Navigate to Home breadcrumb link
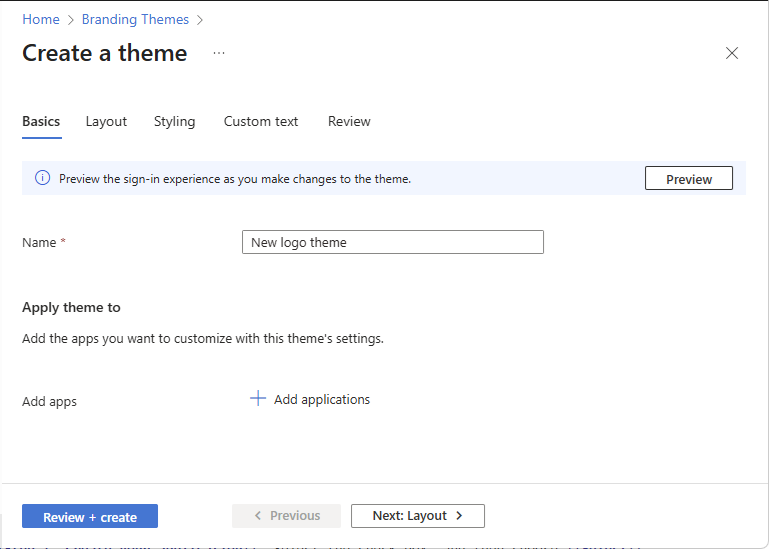 41,20
